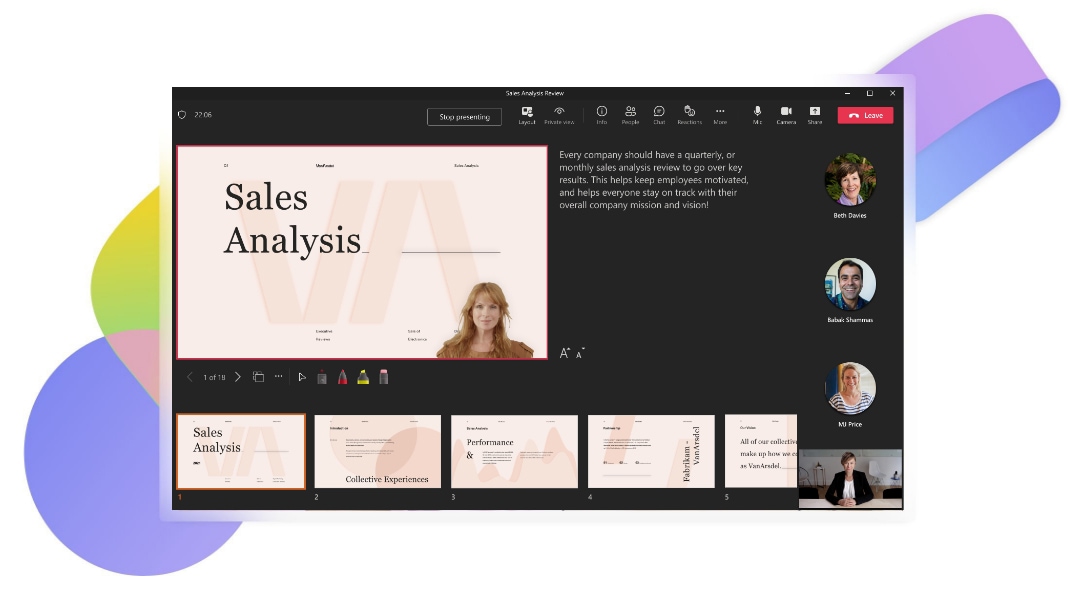This screenshot has width=1068, height=600.
Task: Select the Performance slide 3 thumbnail
Action: tap(514, 451)
